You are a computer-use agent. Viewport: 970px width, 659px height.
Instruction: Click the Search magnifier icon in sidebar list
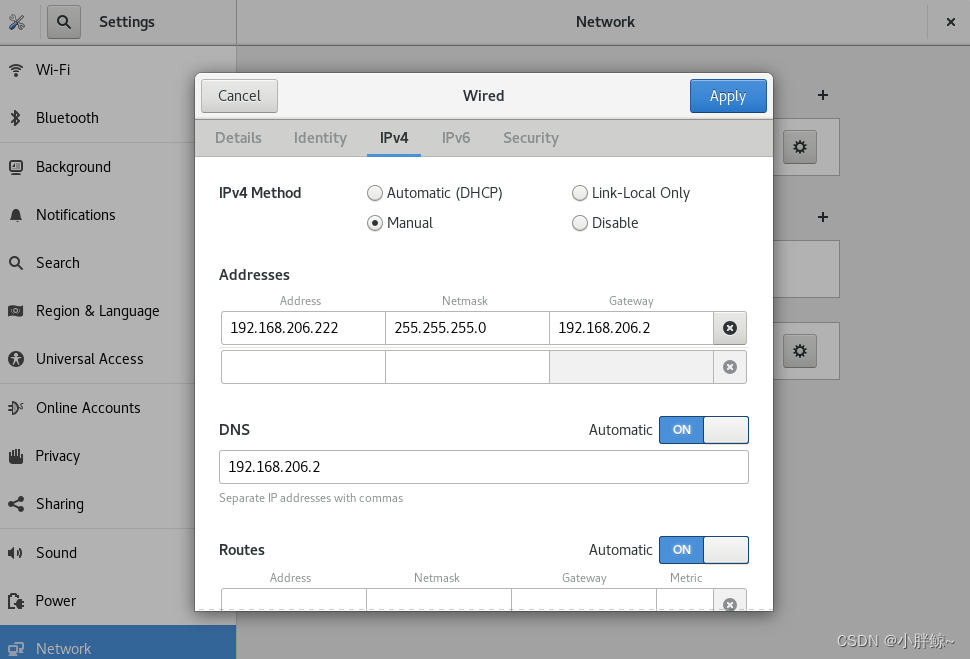click(x=16, y=263)
